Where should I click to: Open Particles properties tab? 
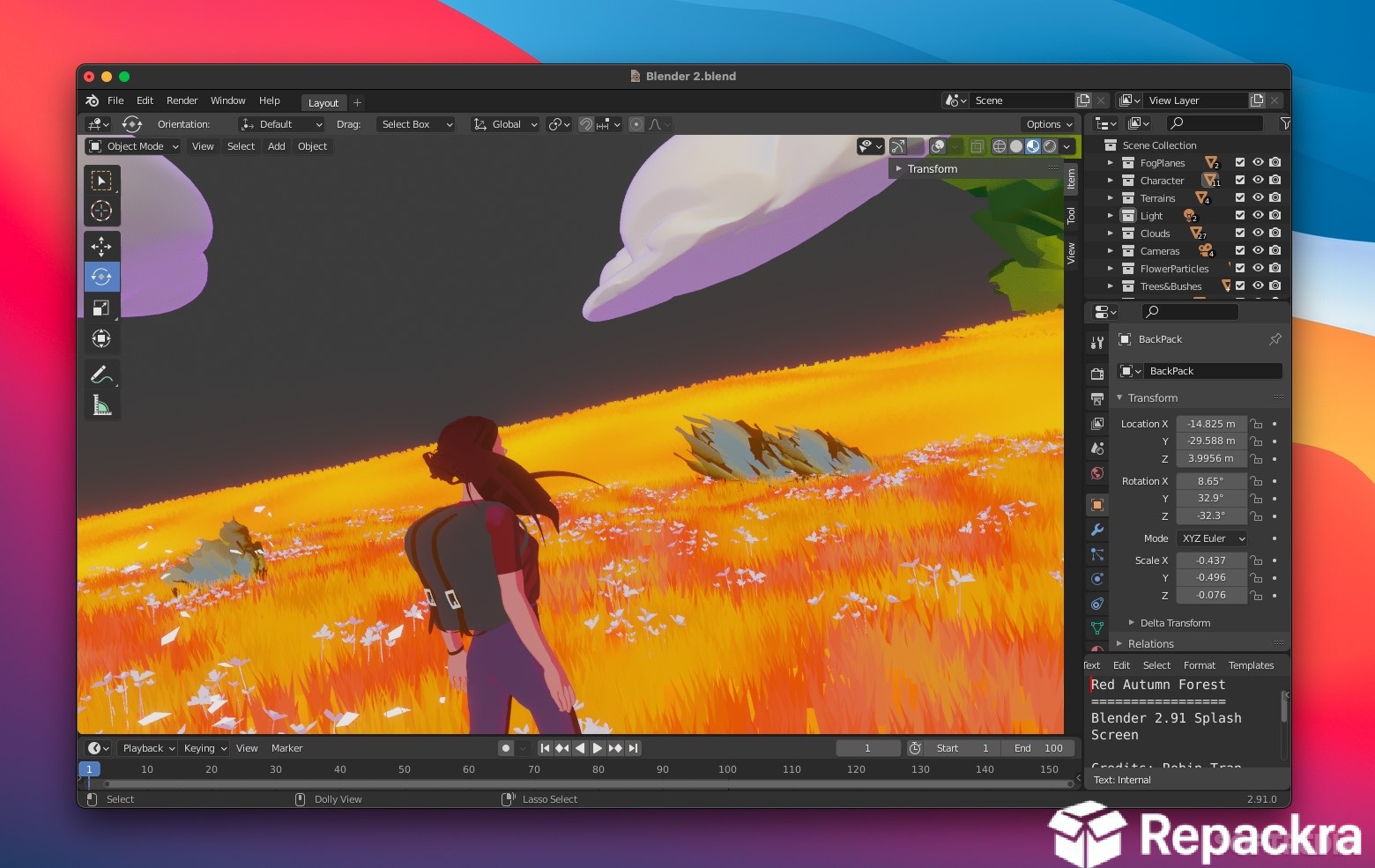pyautogui.click(x=1097, y=554)
